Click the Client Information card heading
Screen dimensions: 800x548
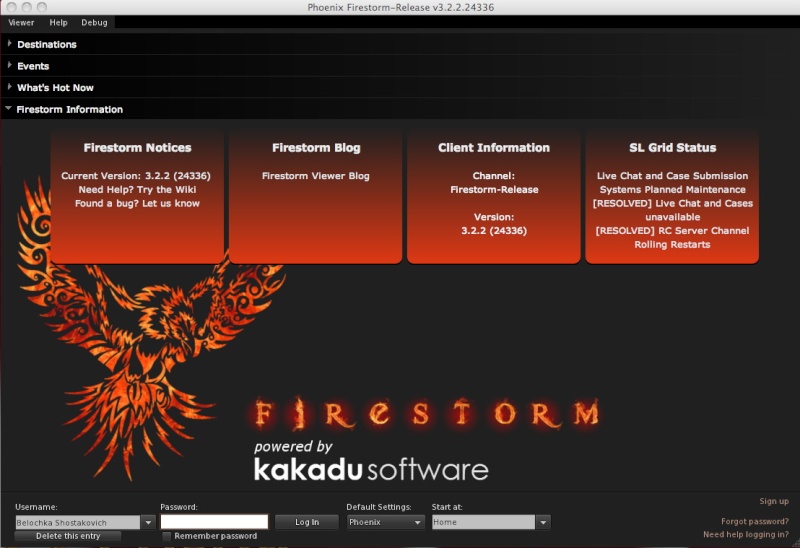tap(494, 147)
